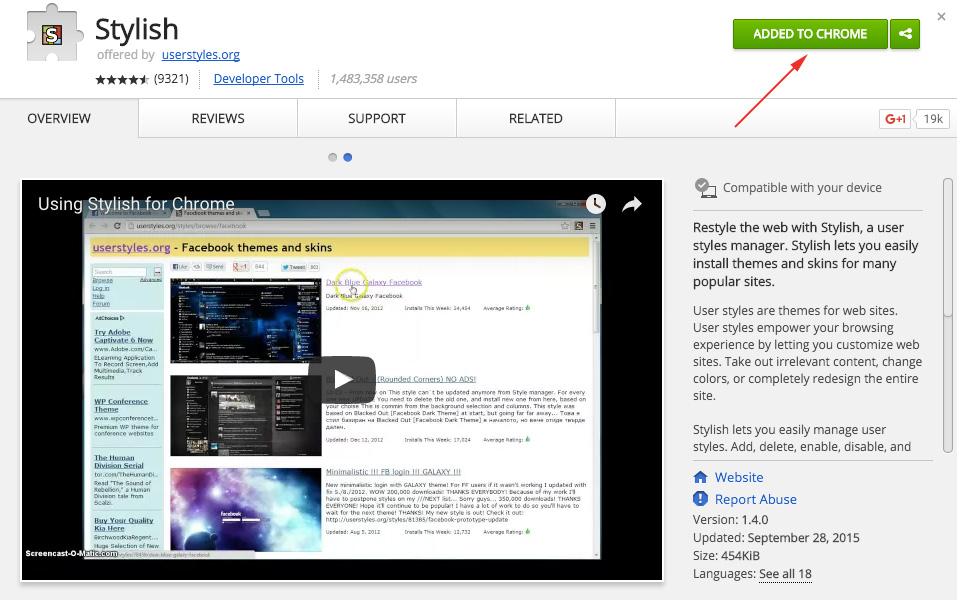Play the Using Stylish for Chrome video
957x600 pixels.
pos(342,379)
